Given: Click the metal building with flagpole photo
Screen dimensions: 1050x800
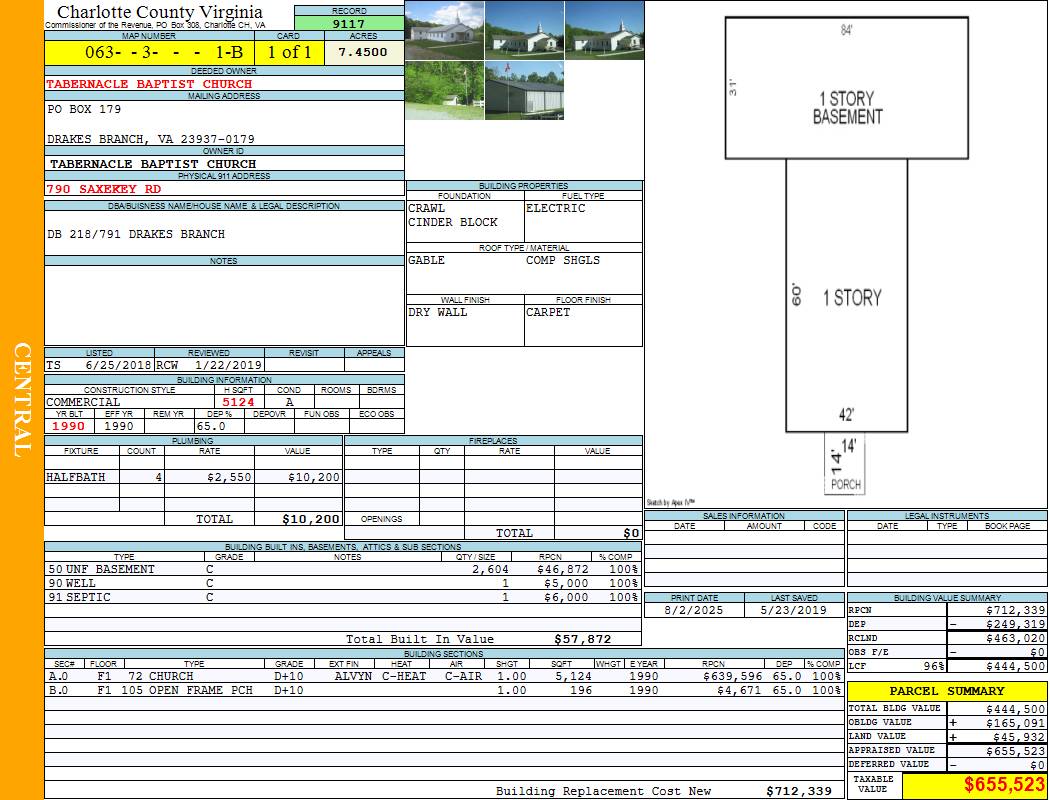Looking at the screenshot, I should click(523, 90).
